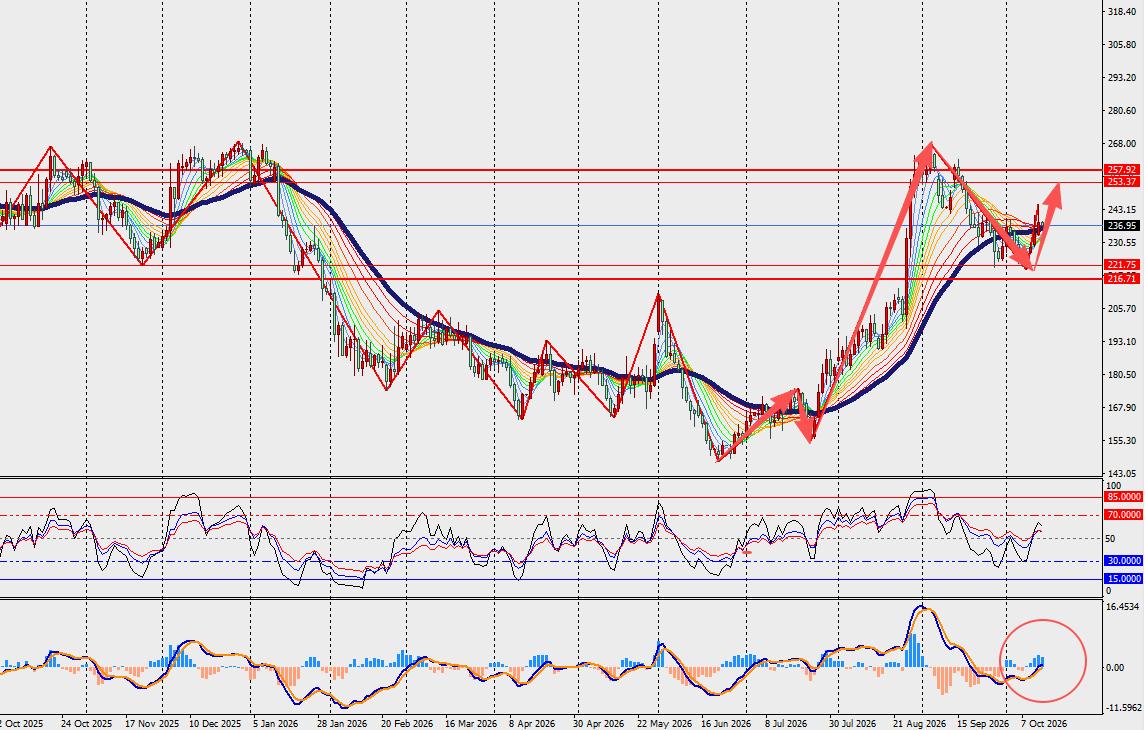Screen dimensions: 1145x730
Task: Click the 16.4534 histogram scale maximum
Action: click(1123, 607)
